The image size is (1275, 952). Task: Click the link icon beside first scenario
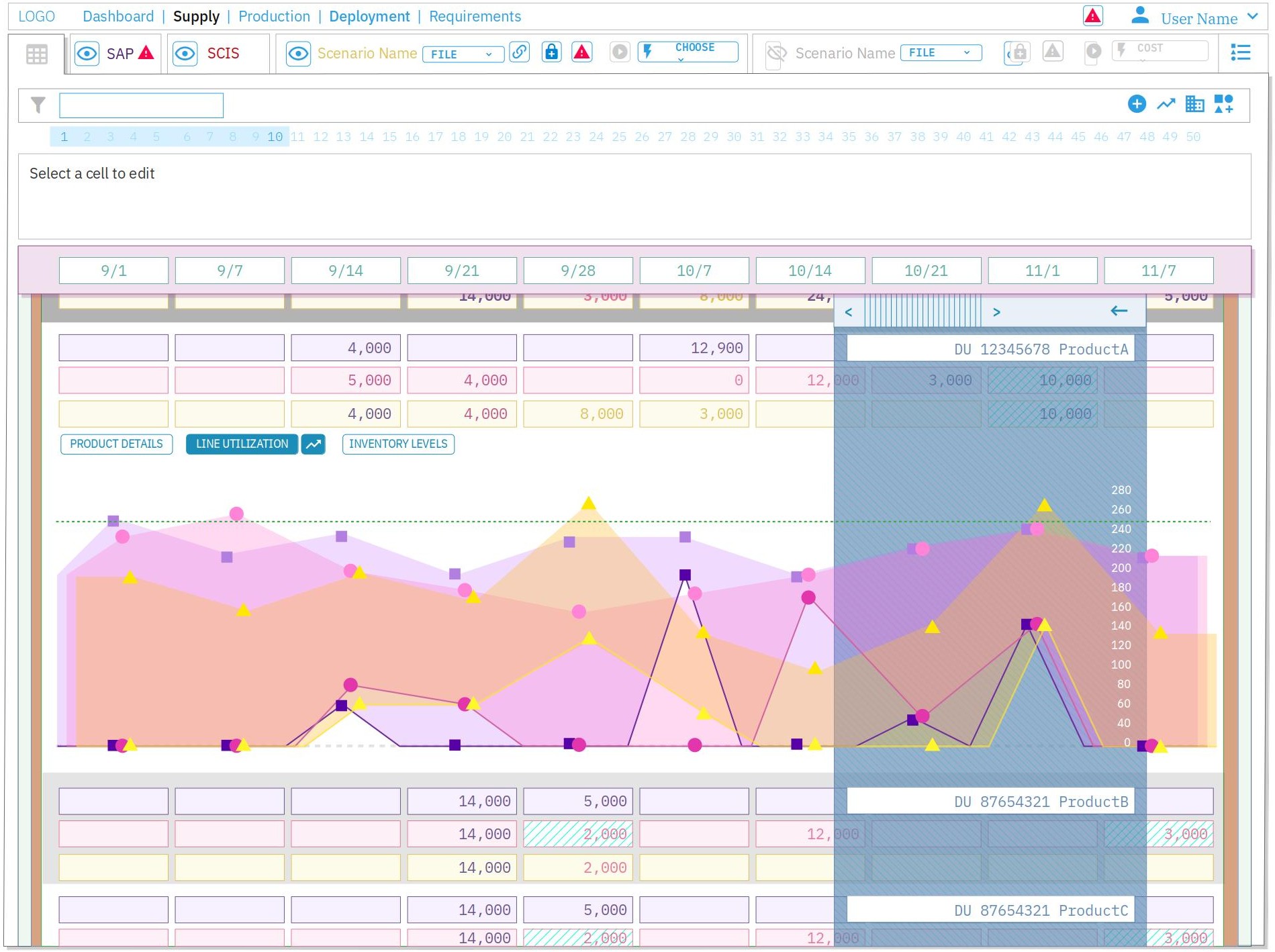point(519,52)
